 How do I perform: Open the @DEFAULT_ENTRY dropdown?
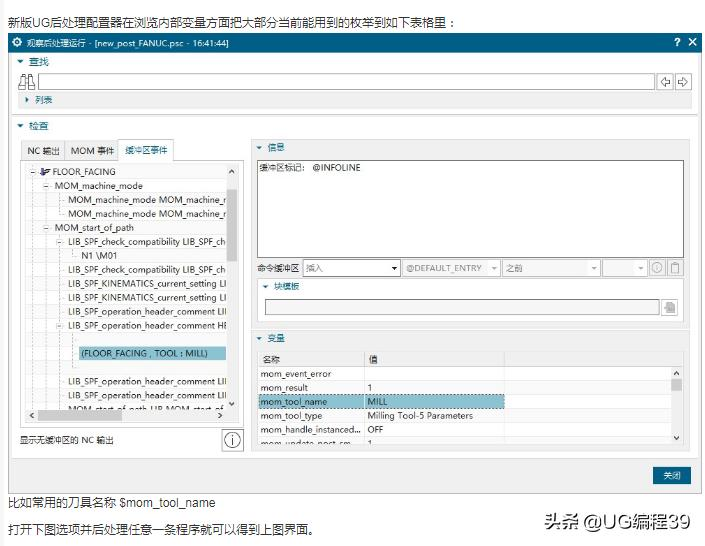[451, 268]
